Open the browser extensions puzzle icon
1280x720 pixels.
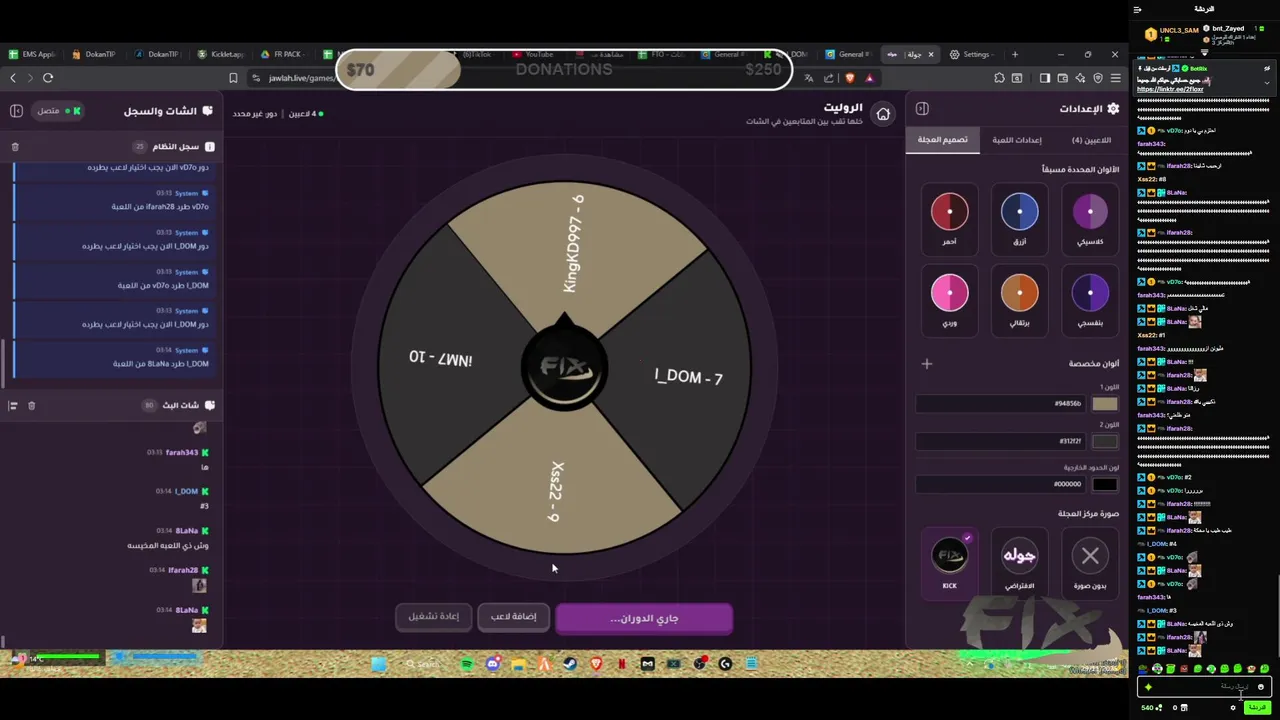(x=999, y=78)
